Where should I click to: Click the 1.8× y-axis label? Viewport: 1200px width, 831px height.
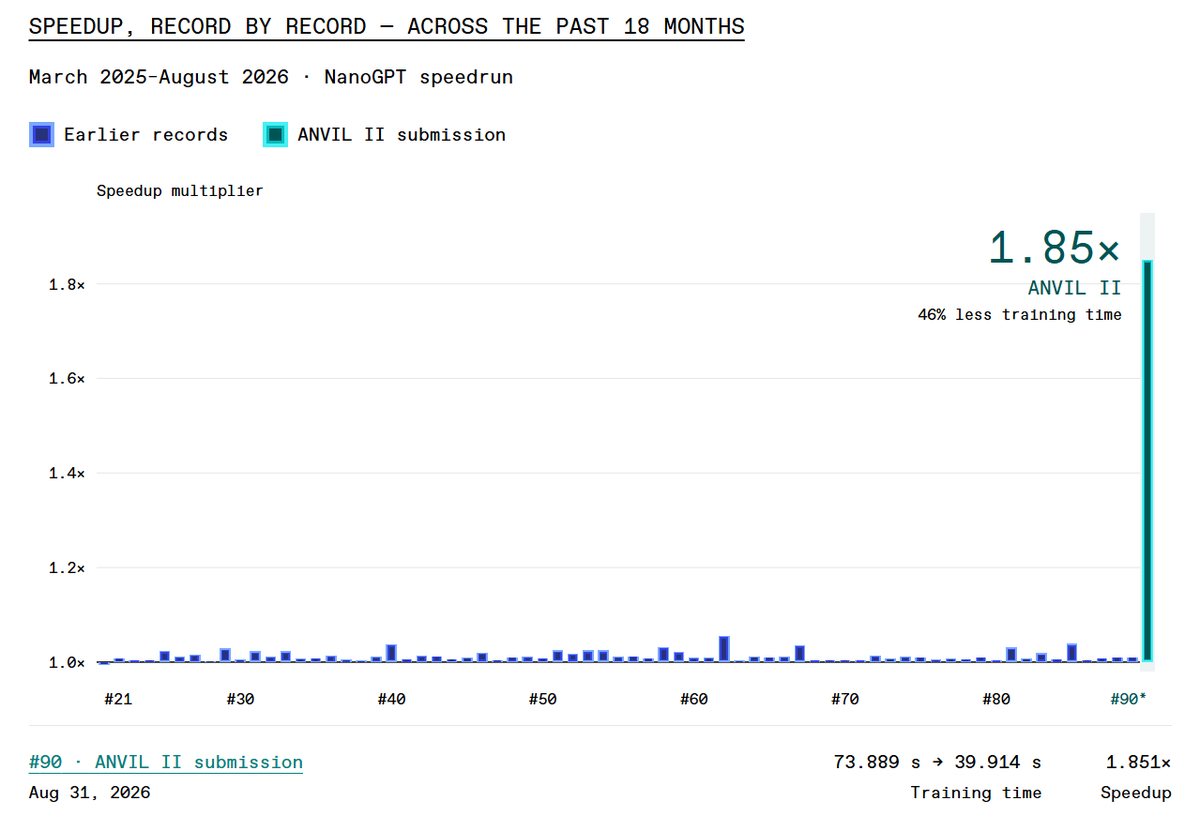(66, 285)
